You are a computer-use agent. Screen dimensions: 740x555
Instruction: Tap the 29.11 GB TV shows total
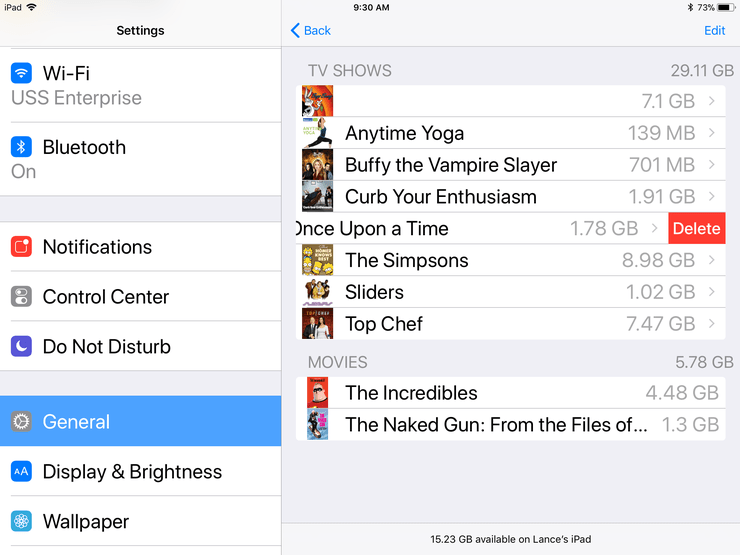coord(702,71)
